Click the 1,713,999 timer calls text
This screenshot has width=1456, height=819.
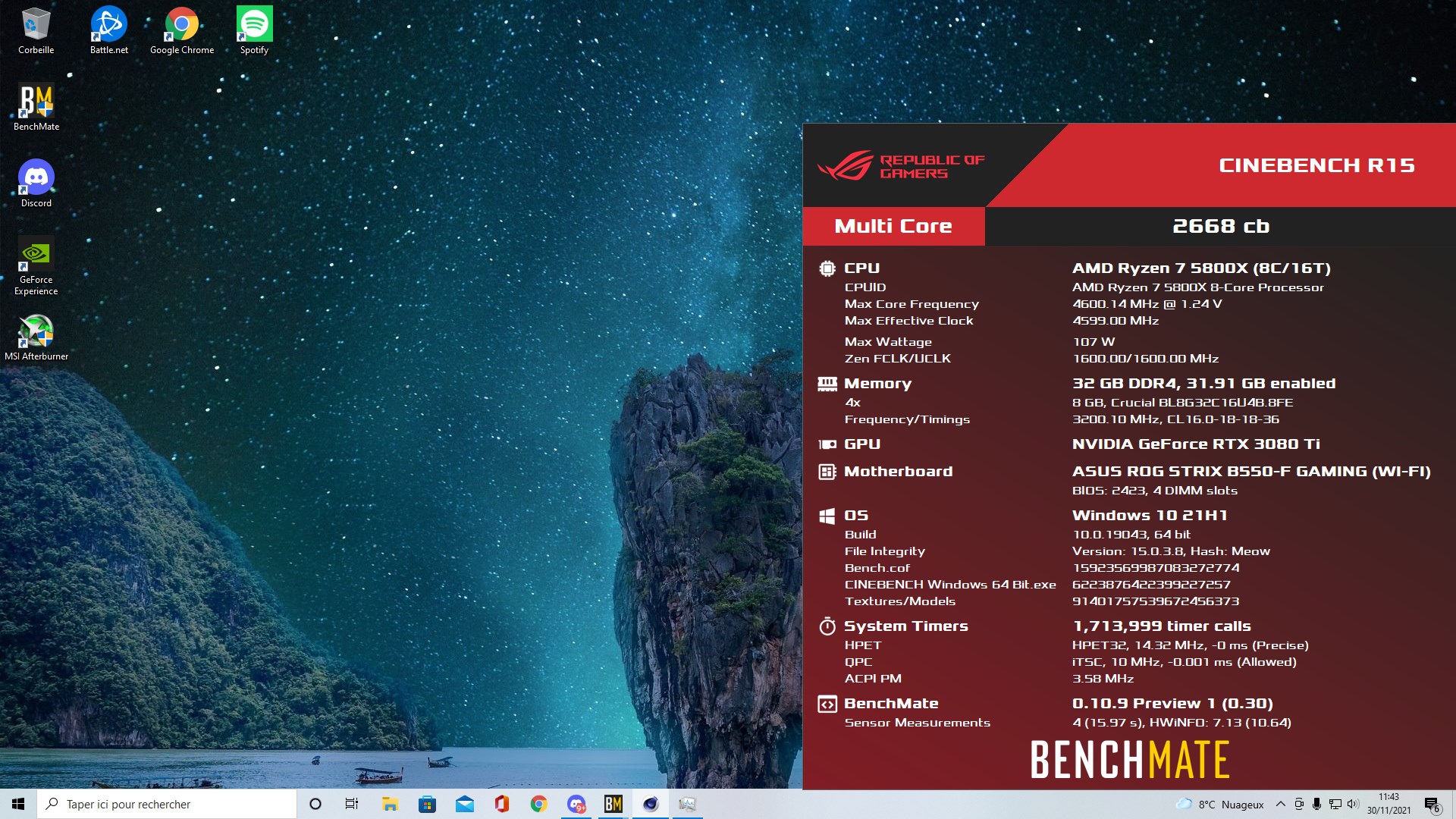[1162, 626]
